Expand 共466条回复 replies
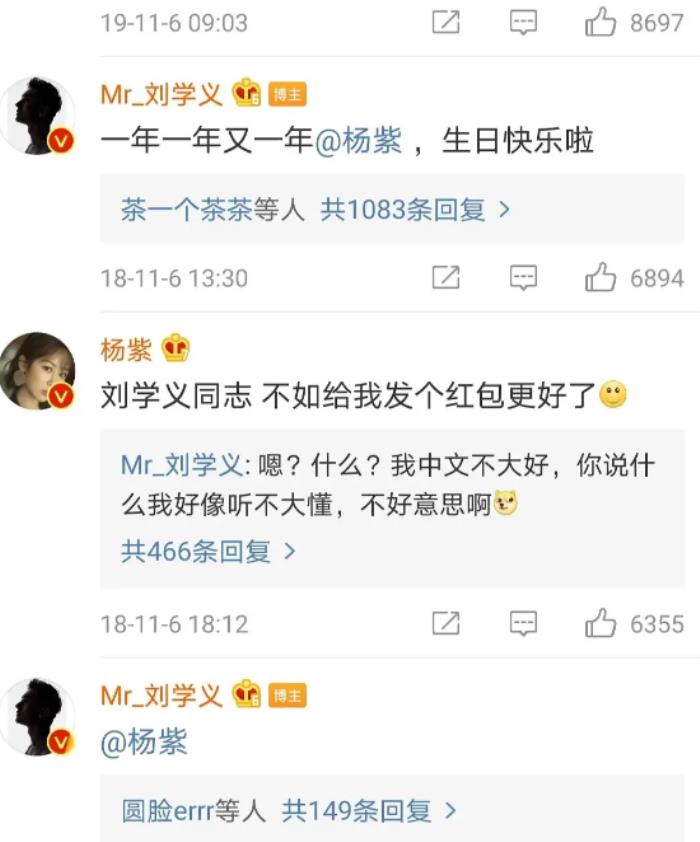This screenshot has height=842, width=700. click(208, 551)
